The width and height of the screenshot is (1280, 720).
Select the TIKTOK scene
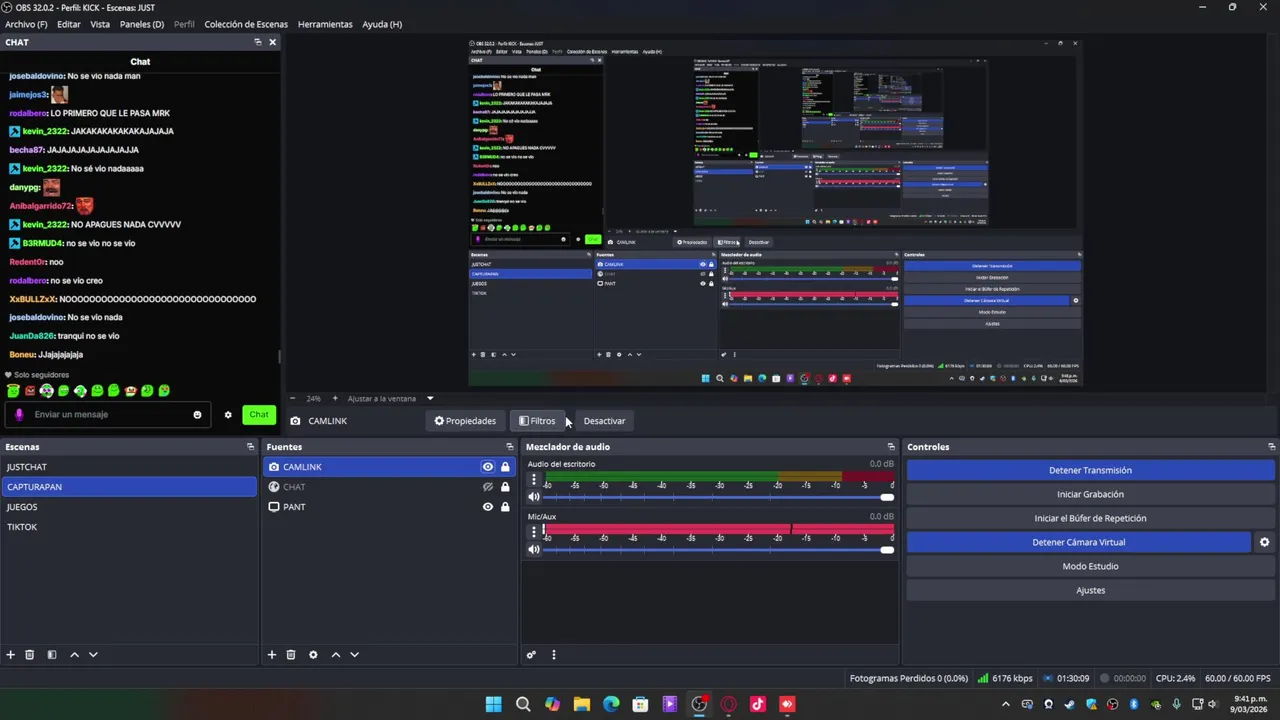129,527
